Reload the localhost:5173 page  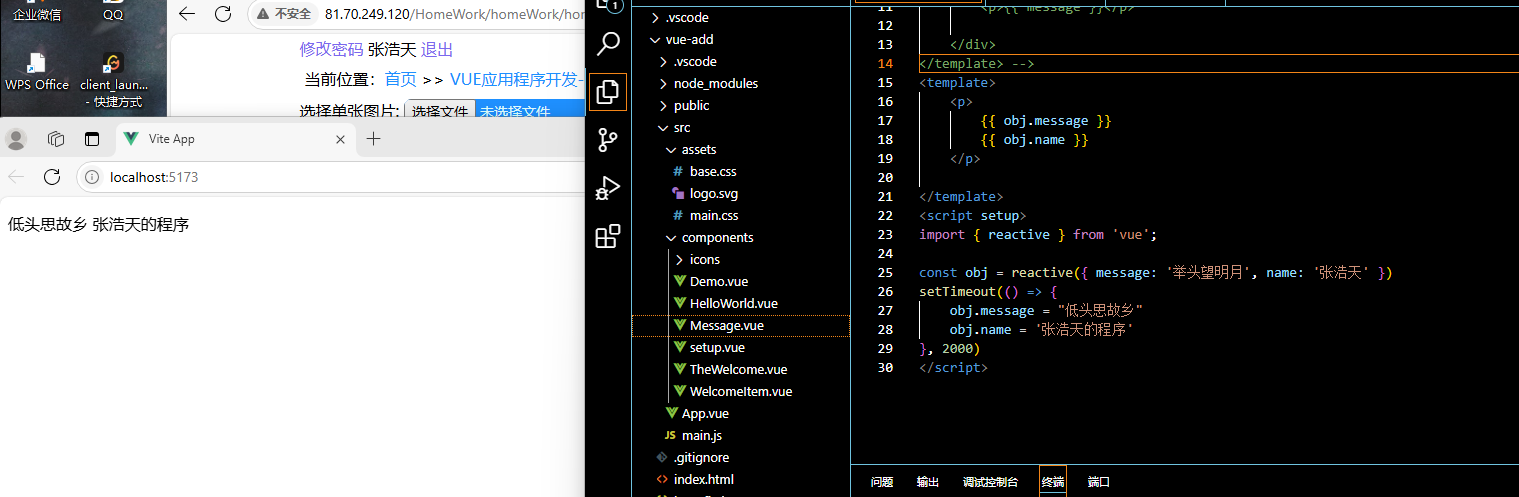pos(52,177)
